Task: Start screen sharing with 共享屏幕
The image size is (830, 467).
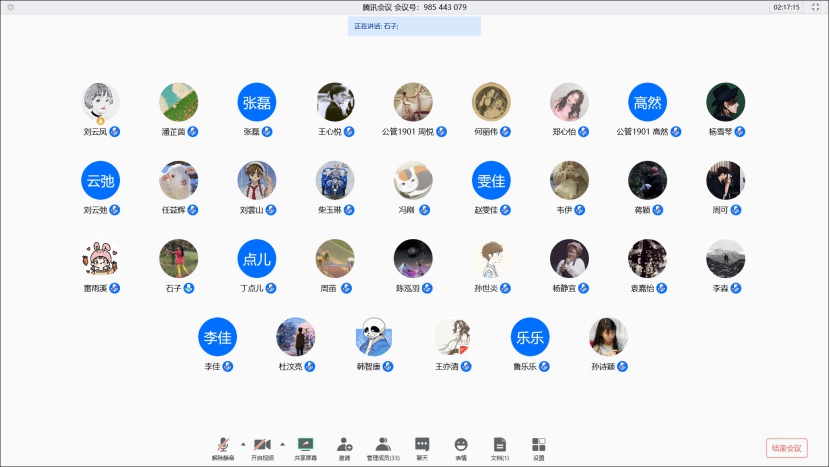Action: [x=305, y=444]
